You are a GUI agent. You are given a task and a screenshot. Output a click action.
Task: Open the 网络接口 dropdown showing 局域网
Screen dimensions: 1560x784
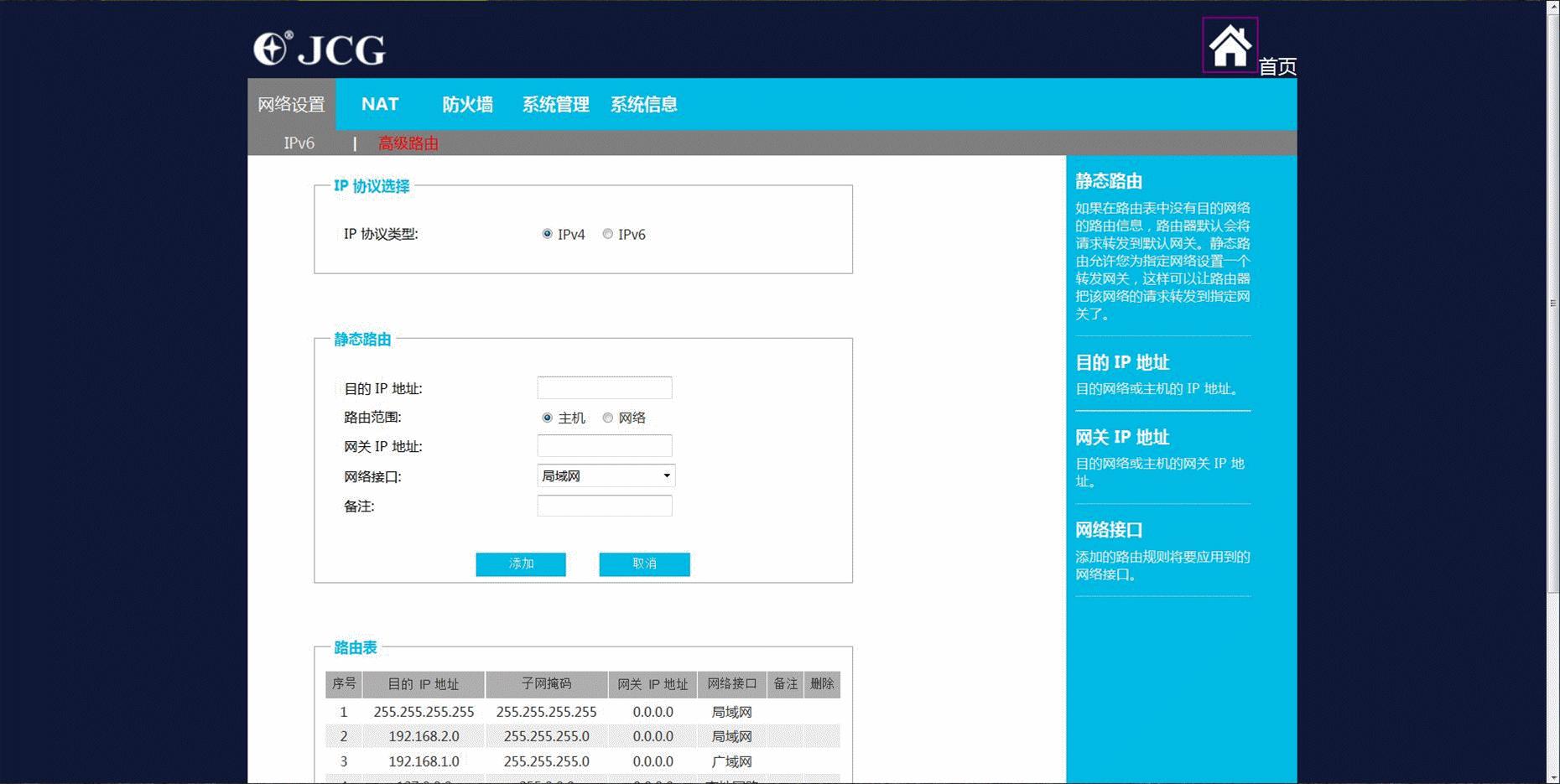point(606,475)
